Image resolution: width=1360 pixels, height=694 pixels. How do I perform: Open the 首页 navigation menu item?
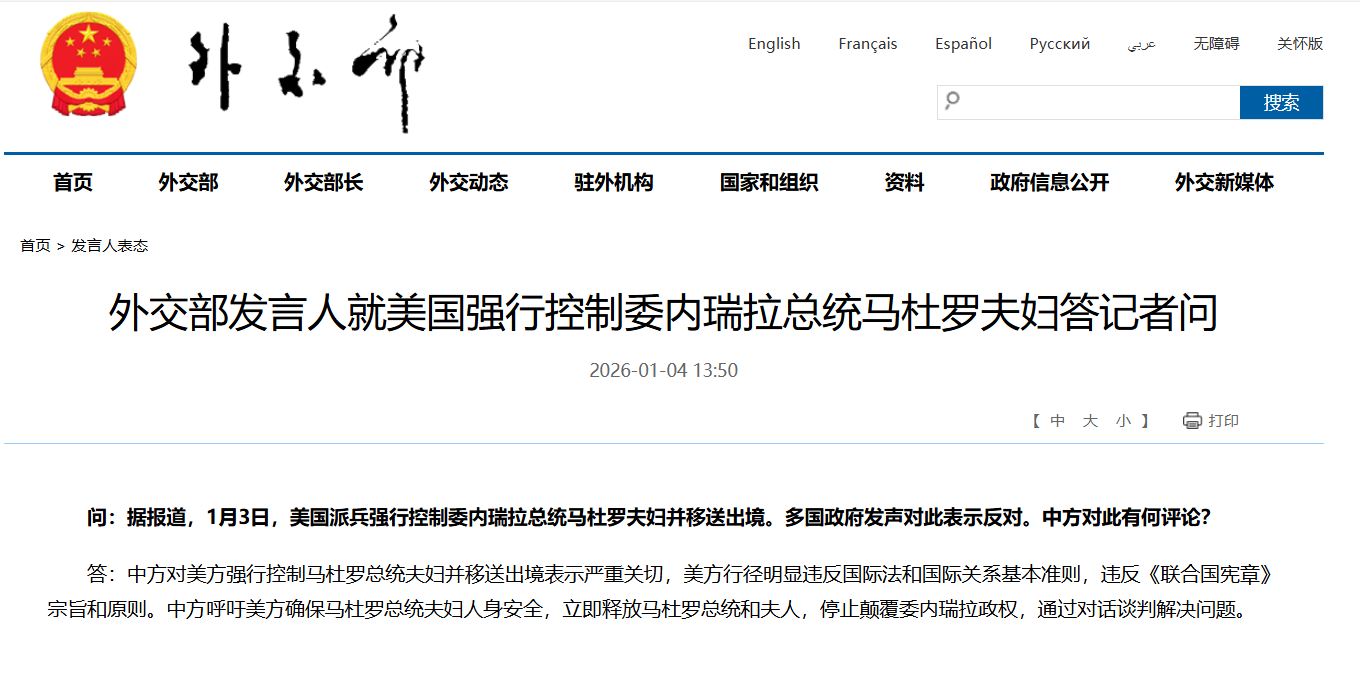73,182
